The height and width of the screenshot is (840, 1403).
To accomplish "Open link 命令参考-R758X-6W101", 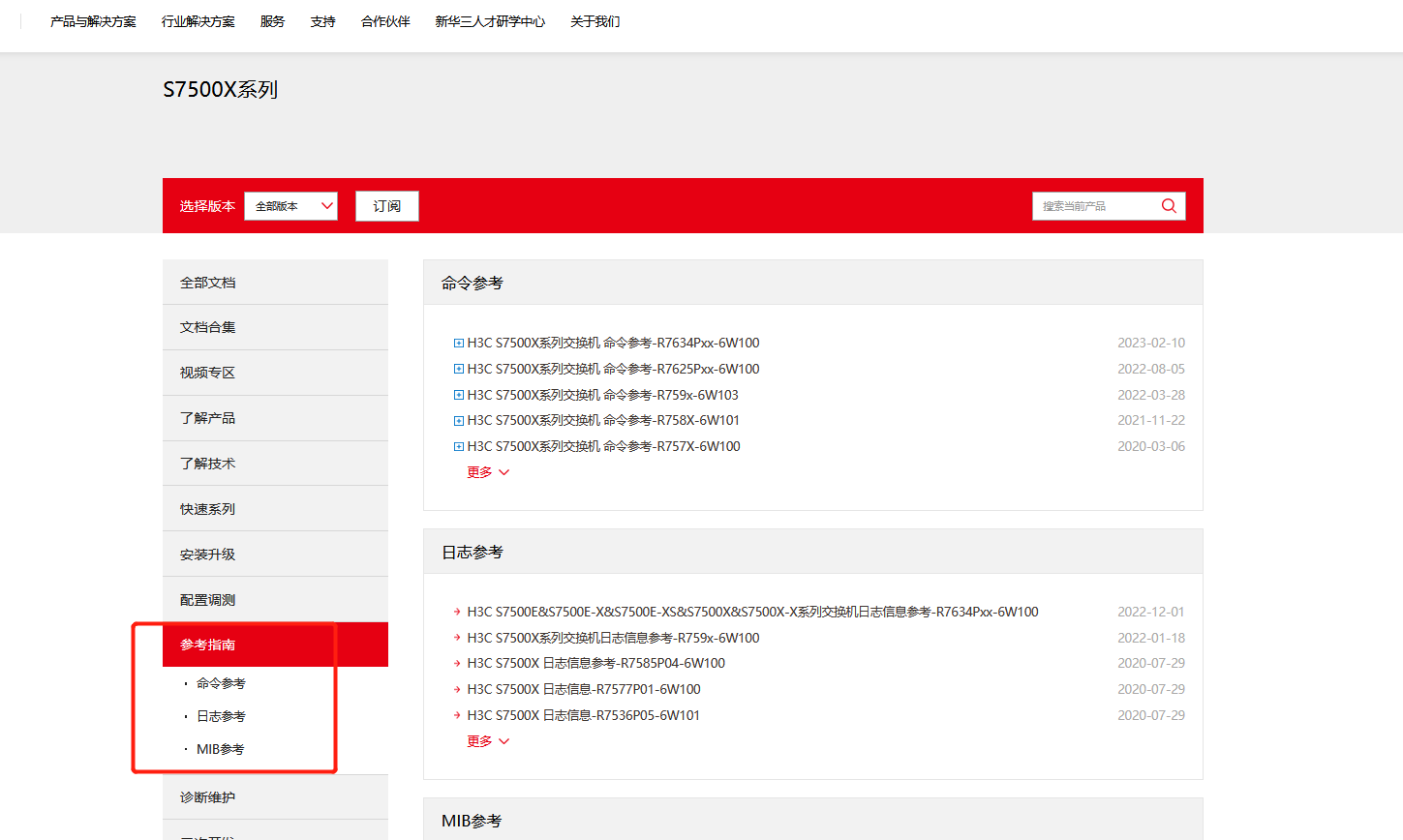I will click(603, 420).
